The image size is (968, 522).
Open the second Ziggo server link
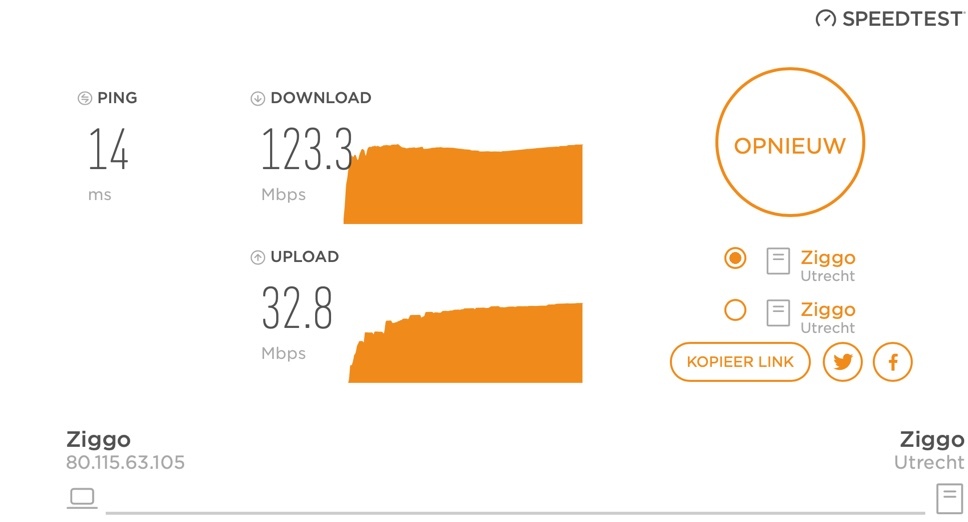pyautogui.click(x=828, y=309)
